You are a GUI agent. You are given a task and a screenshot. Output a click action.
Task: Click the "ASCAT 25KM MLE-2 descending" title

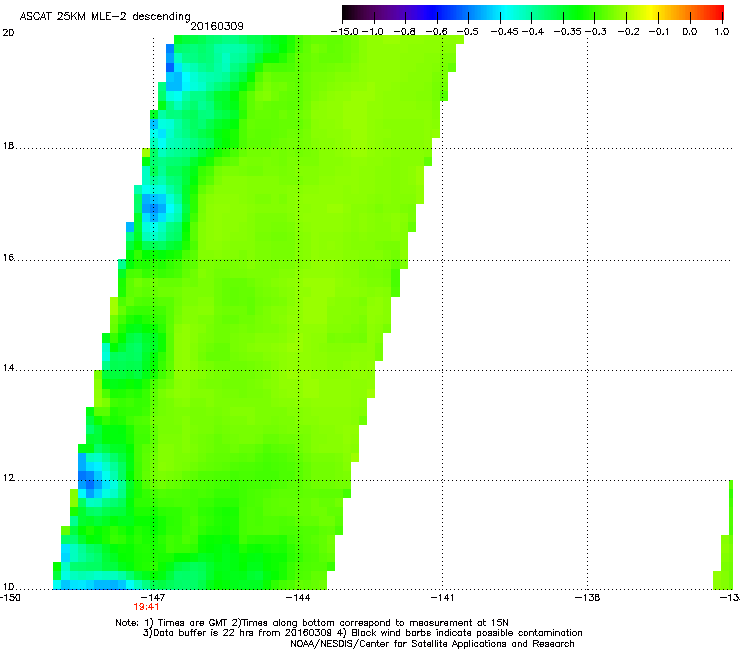pos(105,17)
